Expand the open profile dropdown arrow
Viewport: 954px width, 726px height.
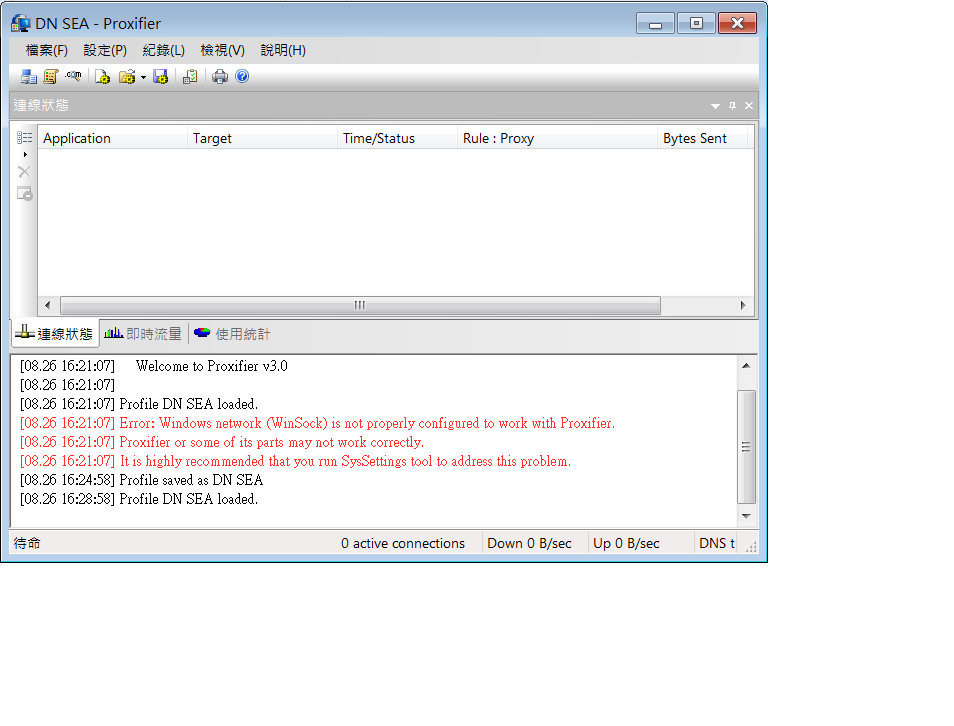tap(144, 77)
